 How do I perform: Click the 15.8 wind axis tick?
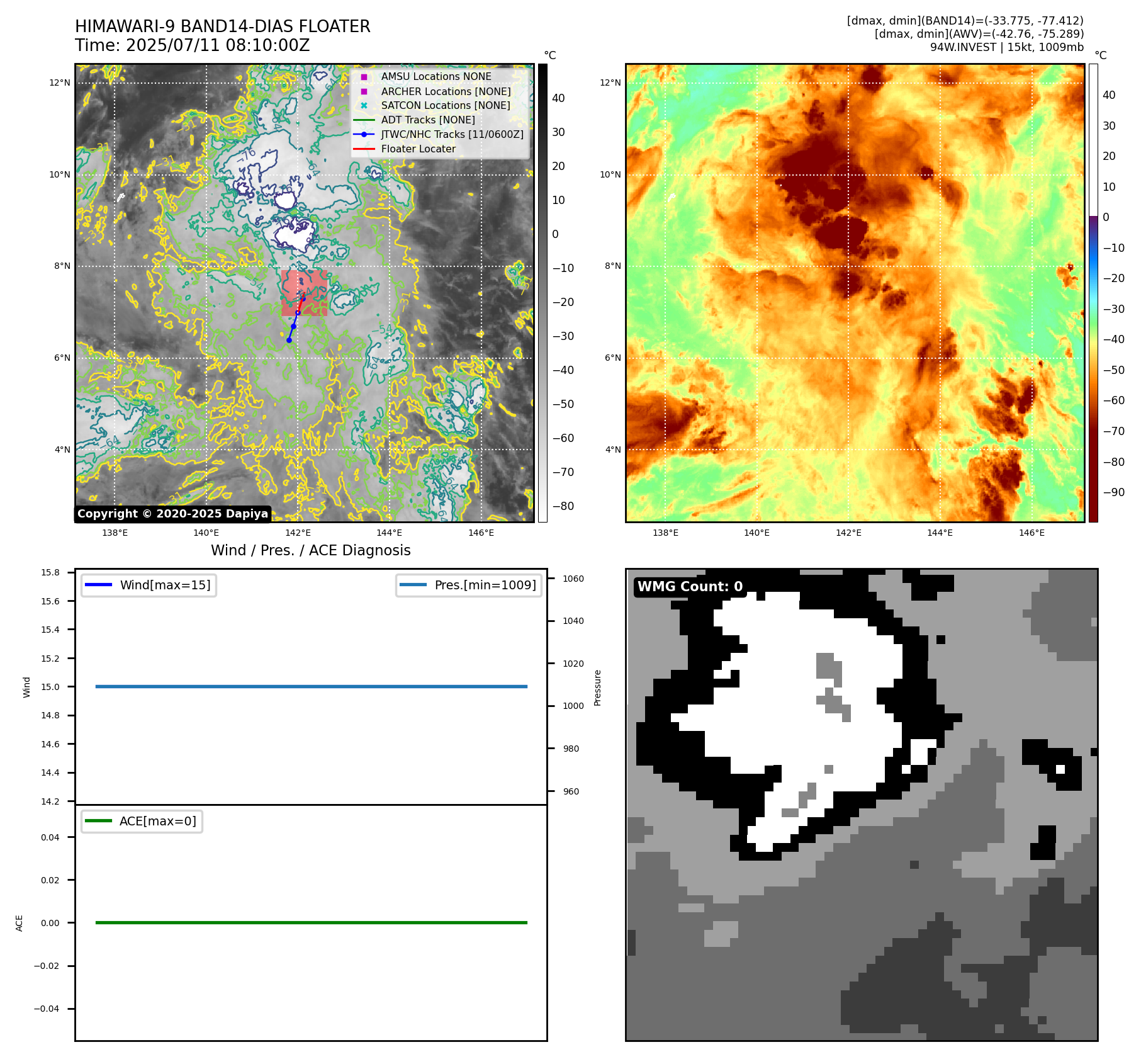coord(50,572)
